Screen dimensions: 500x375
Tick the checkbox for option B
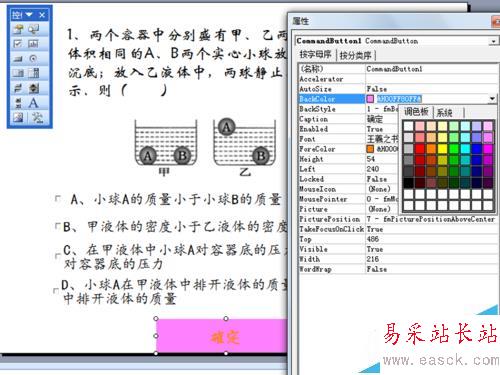pos(58,227)
